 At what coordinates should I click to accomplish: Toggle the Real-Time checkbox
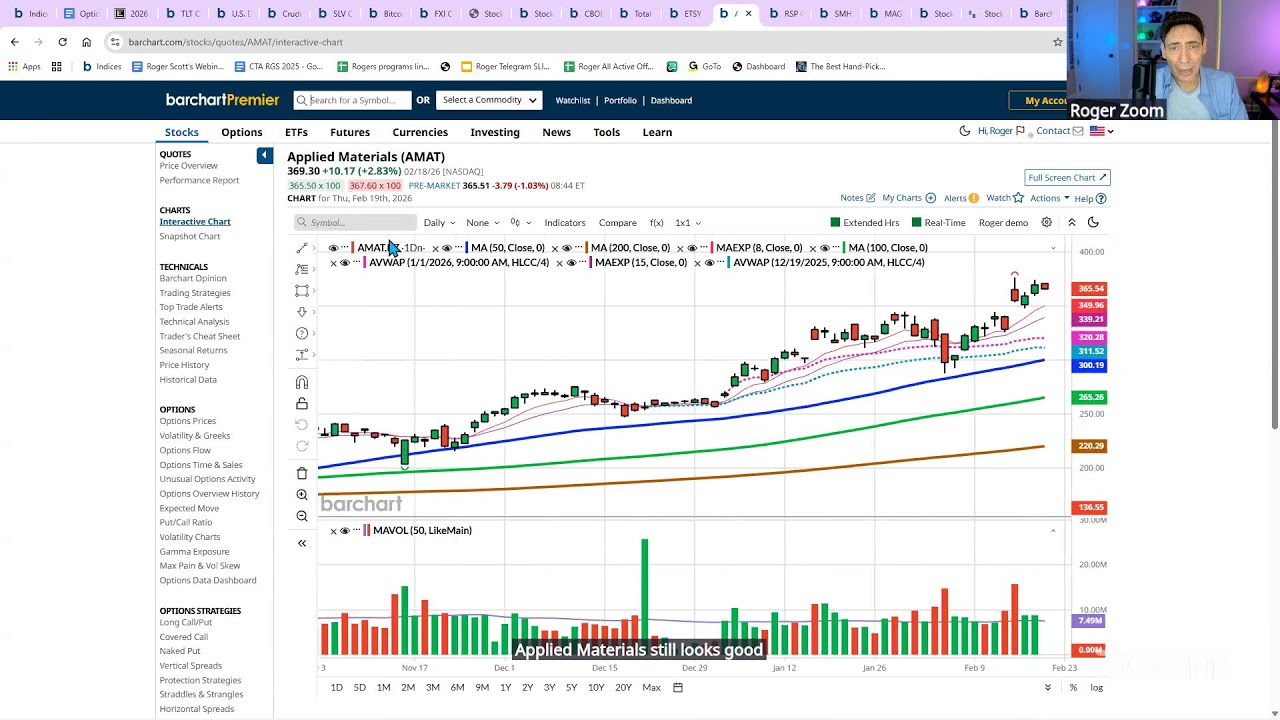917,223
